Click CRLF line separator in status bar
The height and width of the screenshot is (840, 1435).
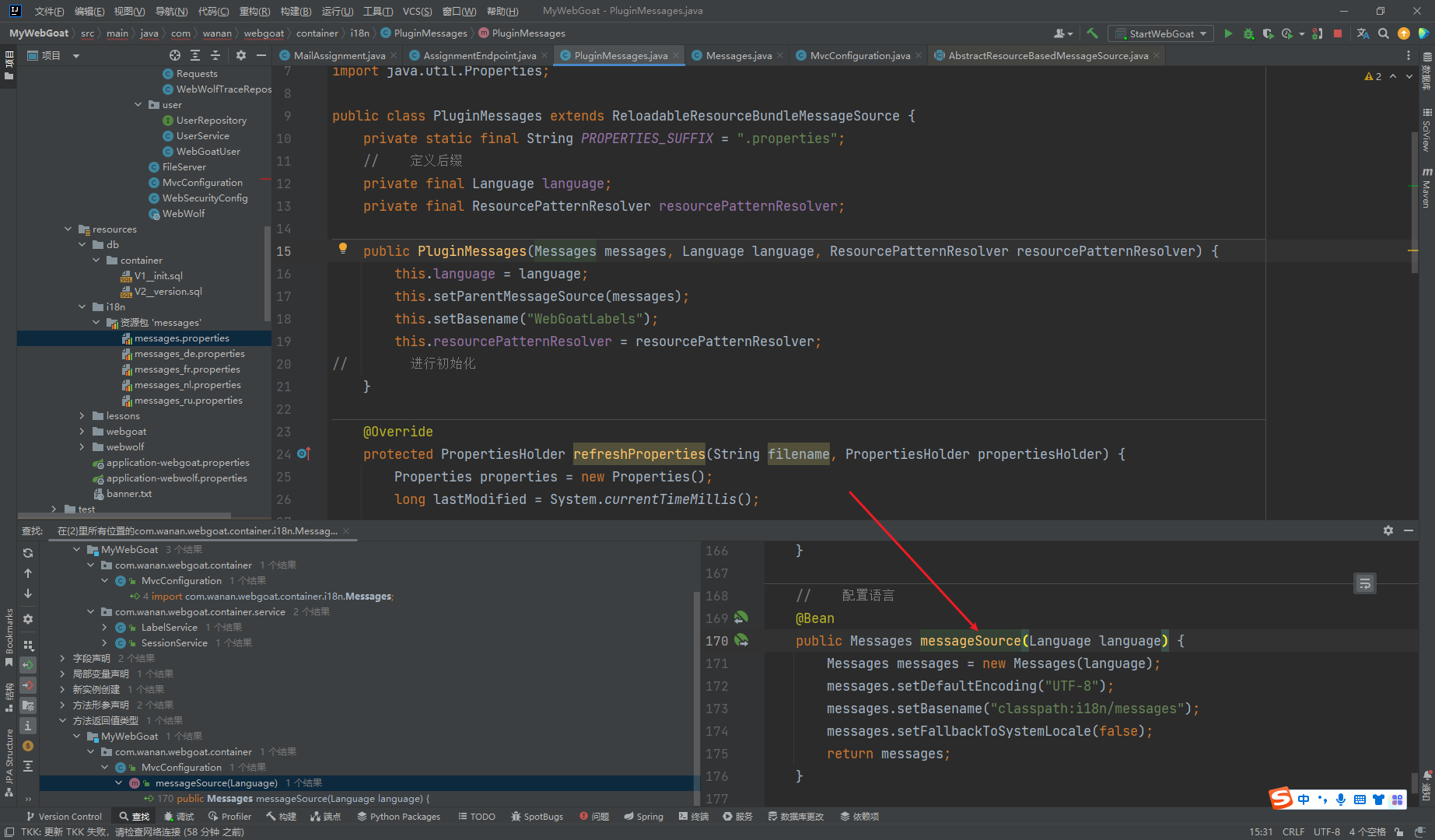pyautogui.click(x=1293, y=831)
